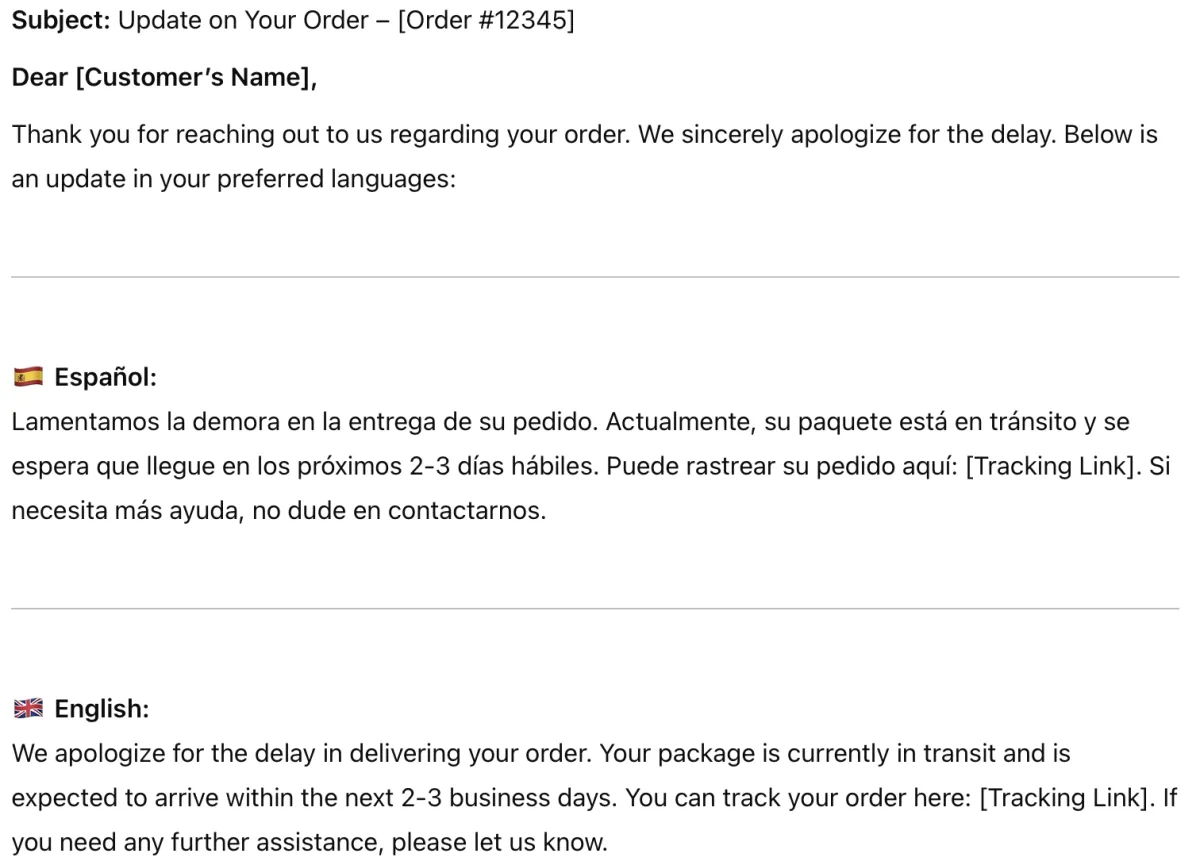This screenshot has height=865, width=1200.
Task: Click the English heading
Action: (101, 710)
